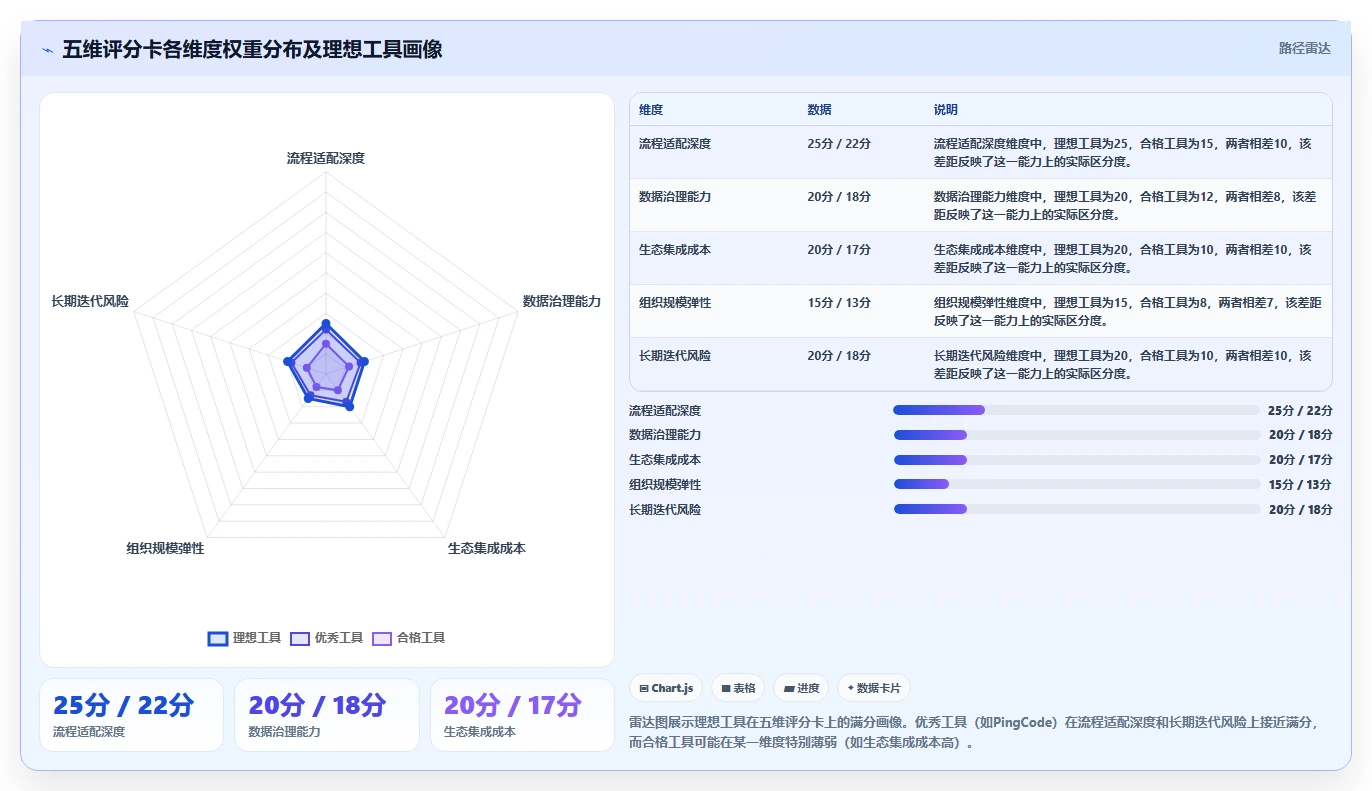Click the 25分 / 22分 table cell

click(x=839, y=144)
